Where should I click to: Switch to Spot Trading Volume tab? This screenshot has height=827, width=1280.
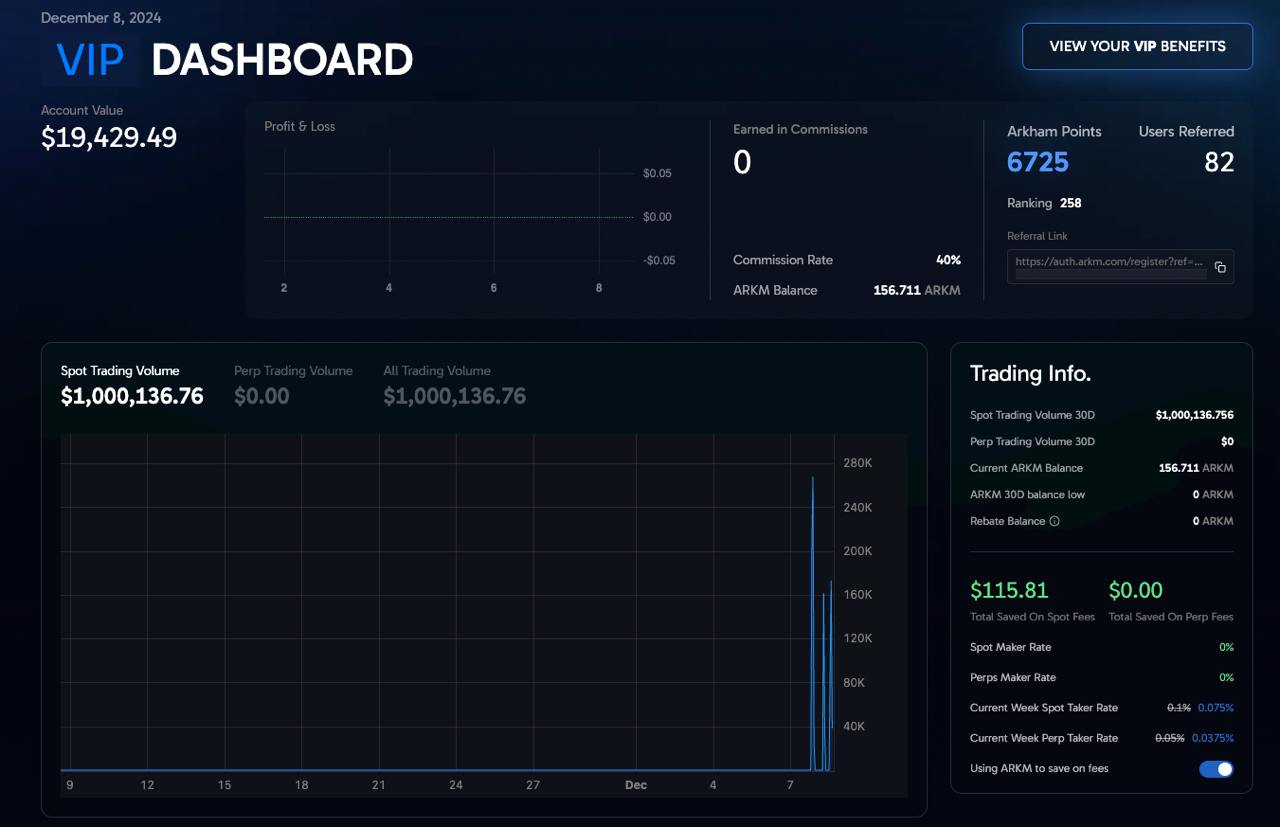click(x=132, y=385)
